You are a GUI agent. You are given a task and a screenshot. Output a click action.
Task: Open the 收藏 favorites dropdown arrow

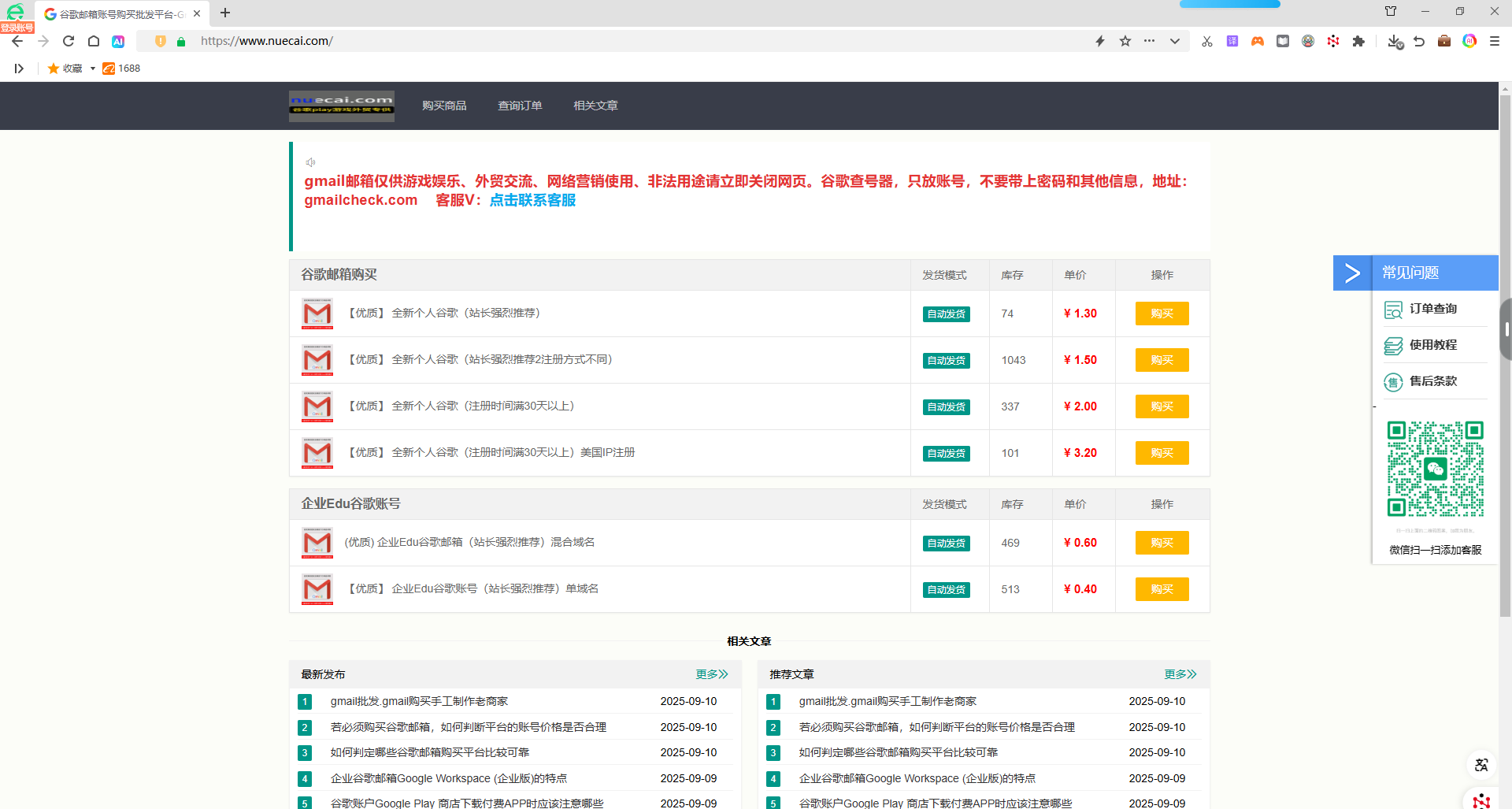coord(92,69)
